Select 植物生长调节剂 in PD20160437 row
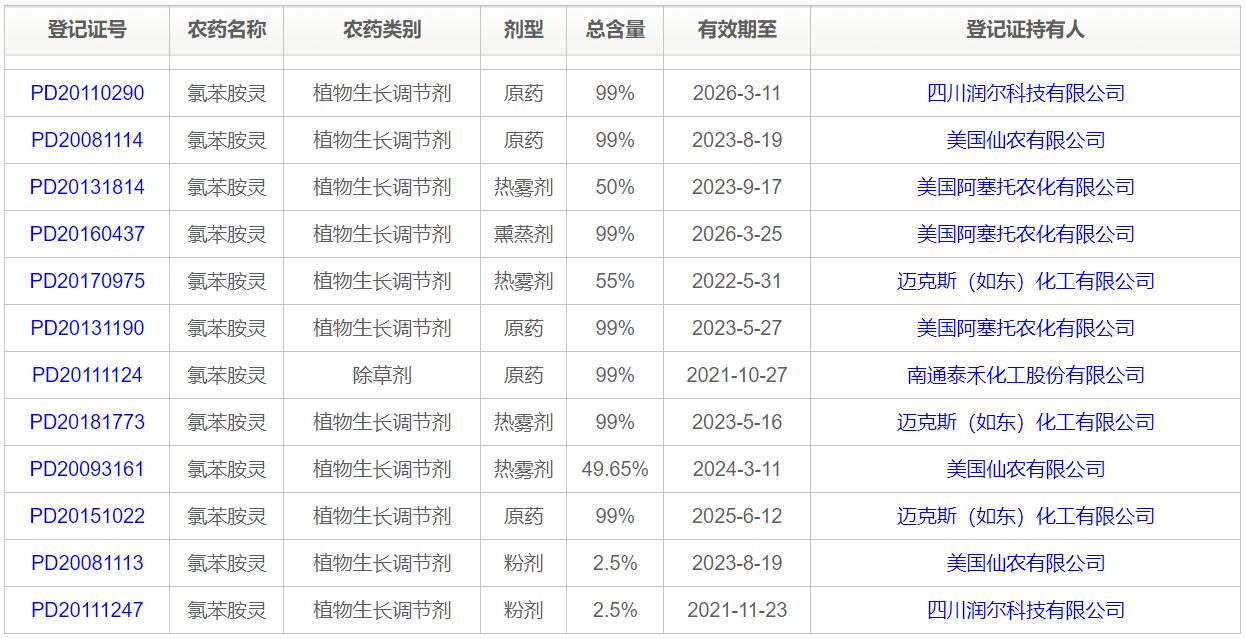Viewport: 1245px width, 638px height. [382, 234]
